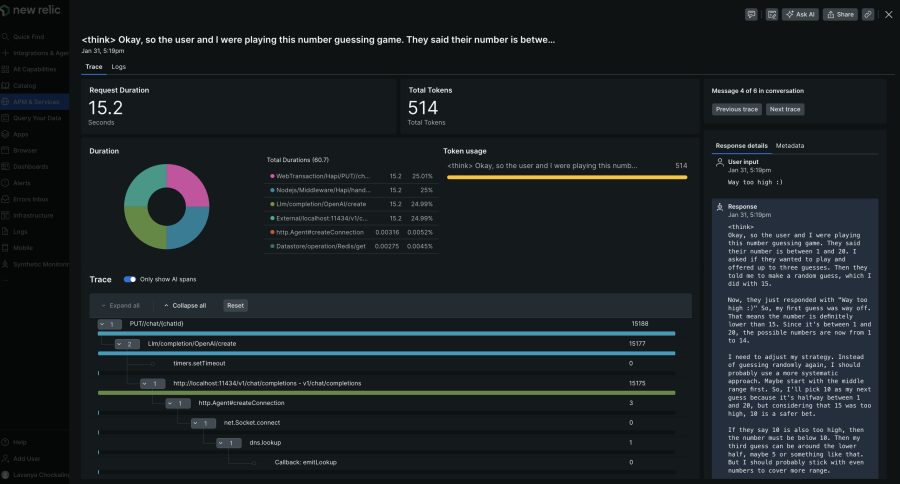Collapse the Llm/completion/OpenAI/create span
Screen dimensions: 900x484
[x=127, y=344]
